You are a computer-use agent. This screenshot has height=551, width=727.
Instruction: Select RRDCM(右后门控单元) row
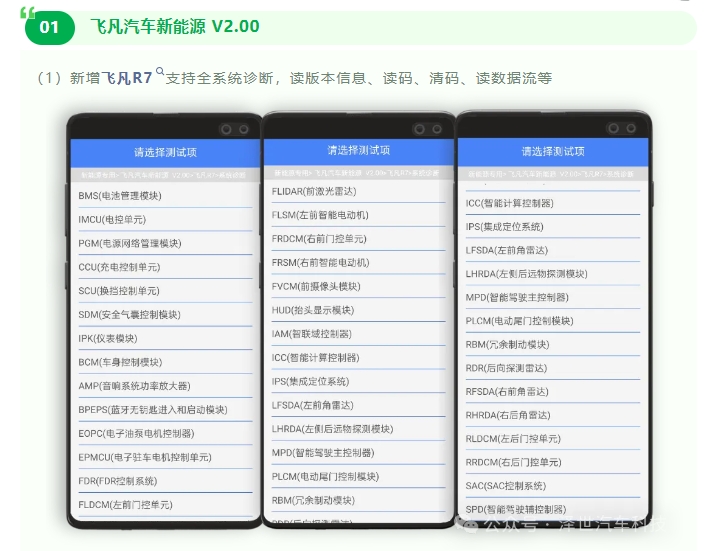(553, 462)
